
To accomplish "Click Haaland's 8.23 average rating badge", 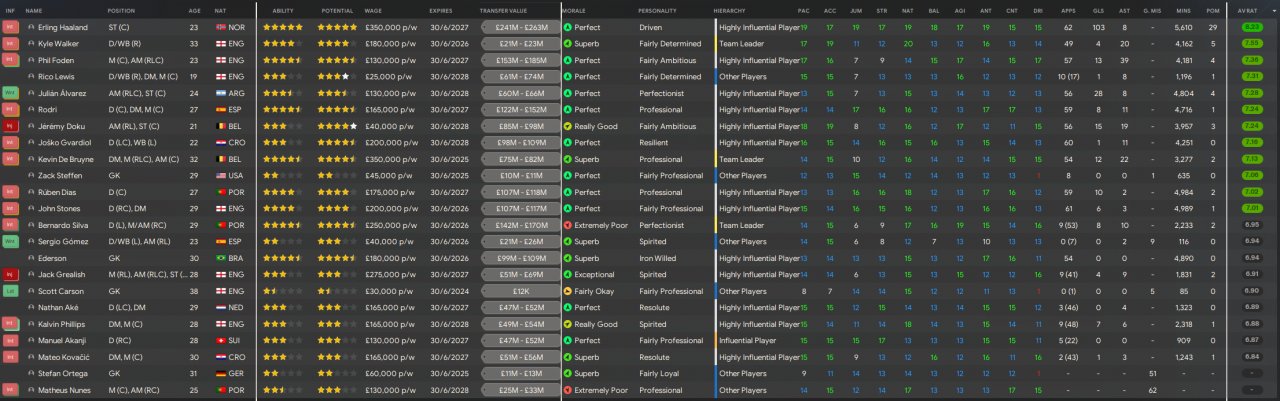I will [1251, 28].
